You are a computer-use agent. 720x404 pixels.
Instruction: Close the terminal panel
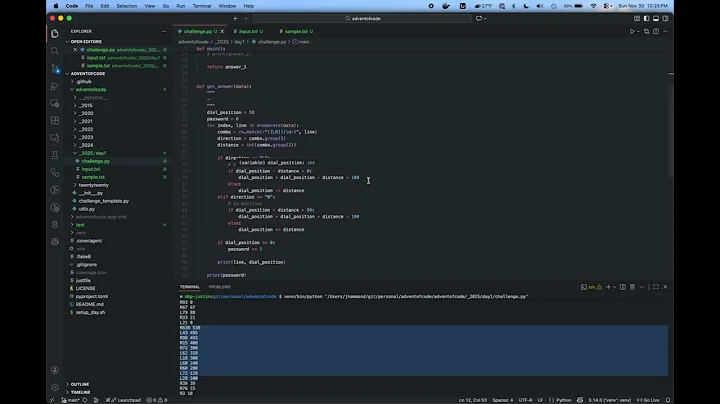(665, 287)
